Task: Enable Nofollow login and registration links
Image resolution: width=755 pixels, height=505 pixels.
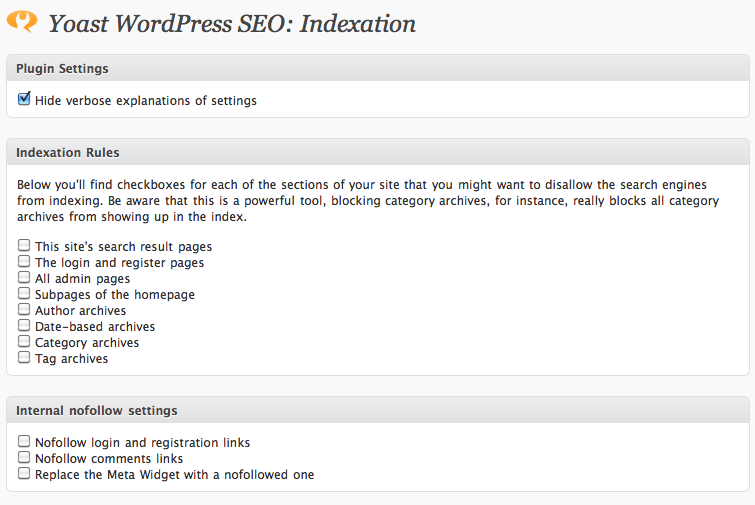Action: (24, 441)
